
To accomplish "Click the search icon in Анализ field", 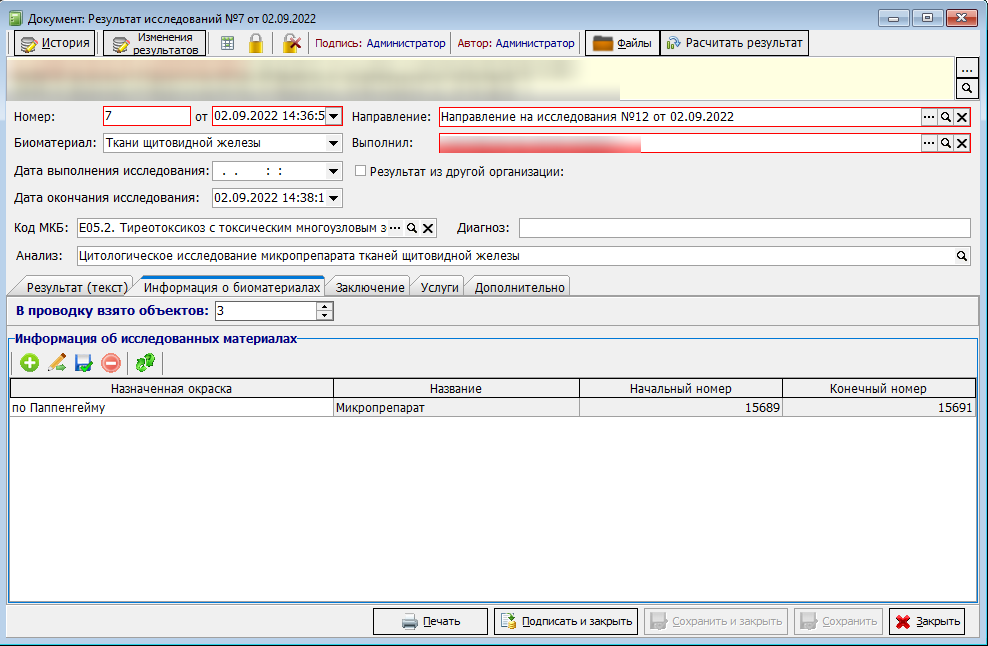I will pos(962,256).
